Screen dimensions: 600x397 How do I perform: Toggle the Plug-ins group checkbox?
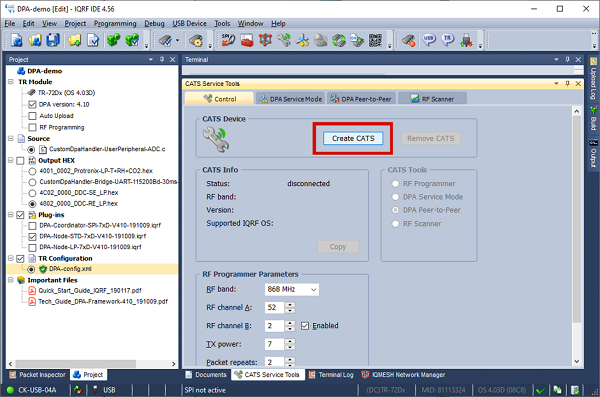pos(20,215)
